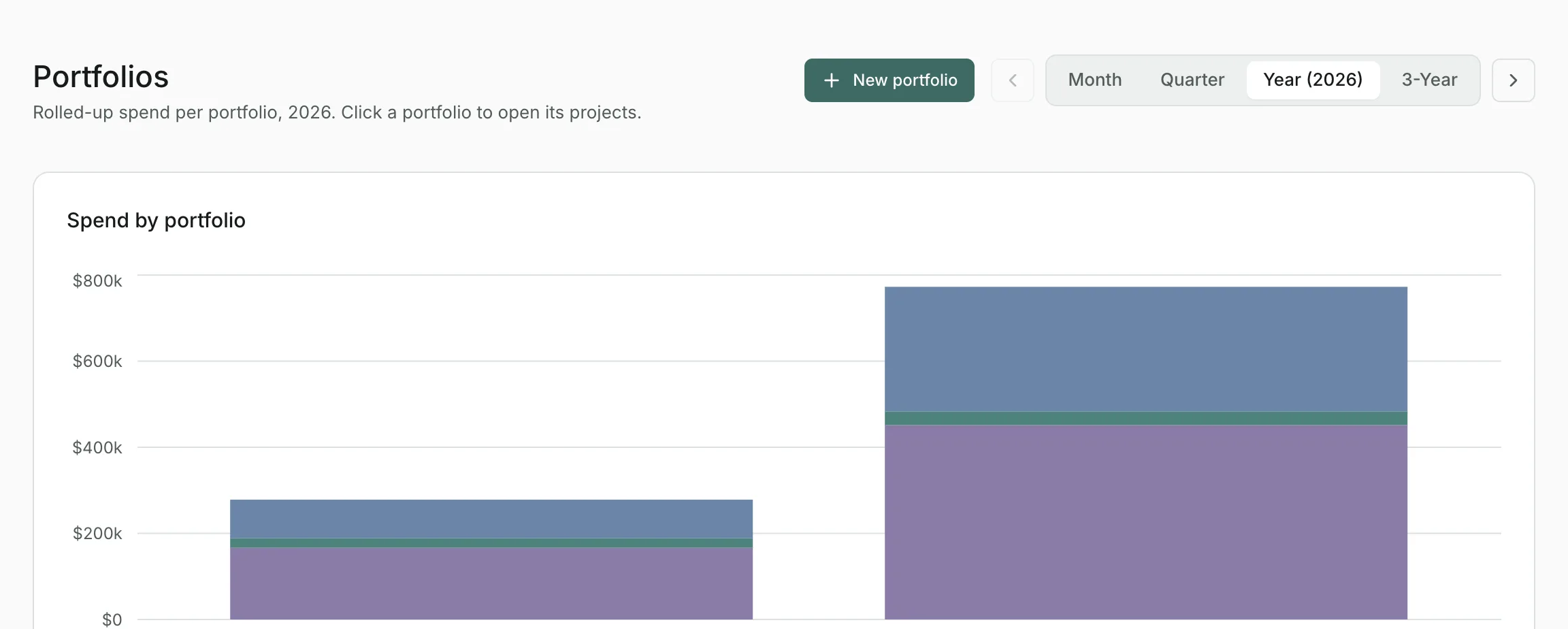This screenshot has height=629, width=1568.
Task: Select the Year (2026) view
Action: [1313, 80]
